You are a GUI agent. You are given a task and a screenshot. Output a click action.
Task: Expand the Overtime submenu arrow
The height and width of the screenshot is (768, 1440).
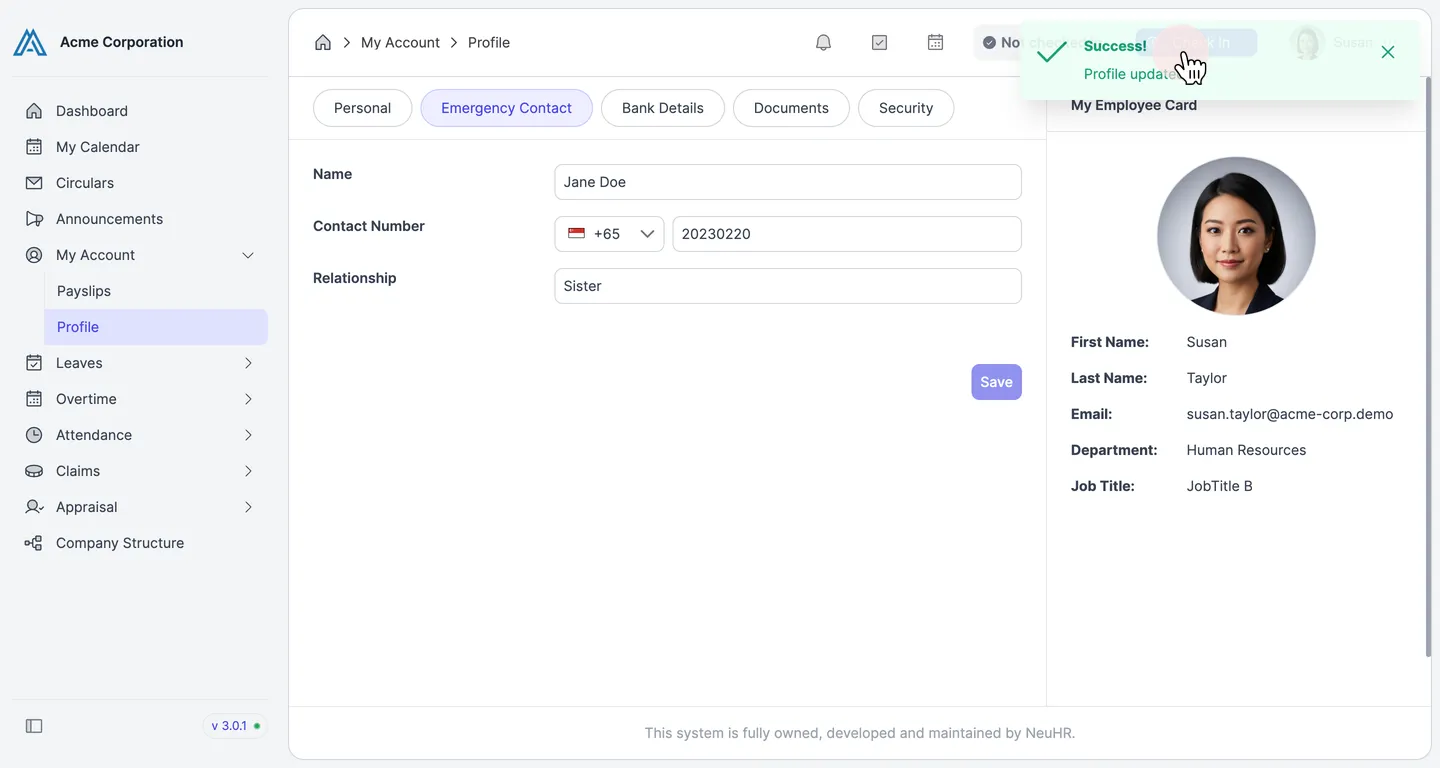248,399
